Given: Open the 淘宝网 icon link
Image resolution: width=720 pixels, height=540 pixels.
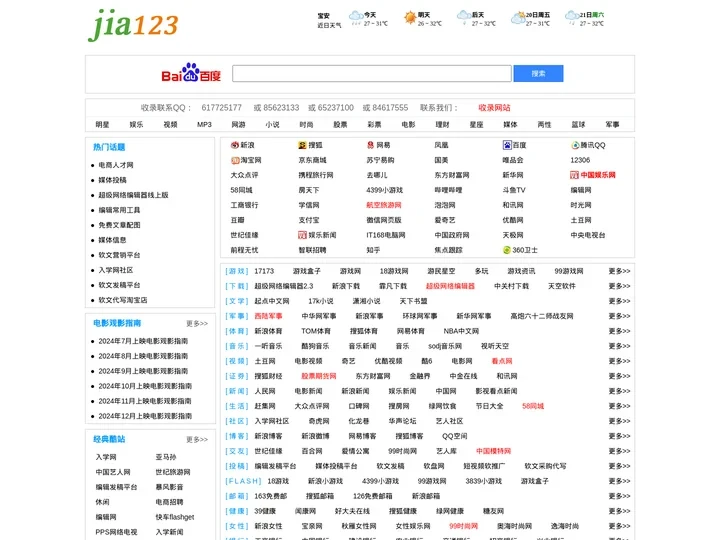Looking at the screenshot, I should click(235, 160).
